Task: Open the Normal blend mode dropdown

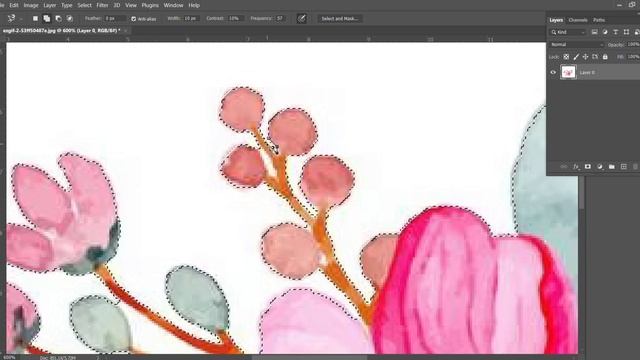Action: coord(576,44)
